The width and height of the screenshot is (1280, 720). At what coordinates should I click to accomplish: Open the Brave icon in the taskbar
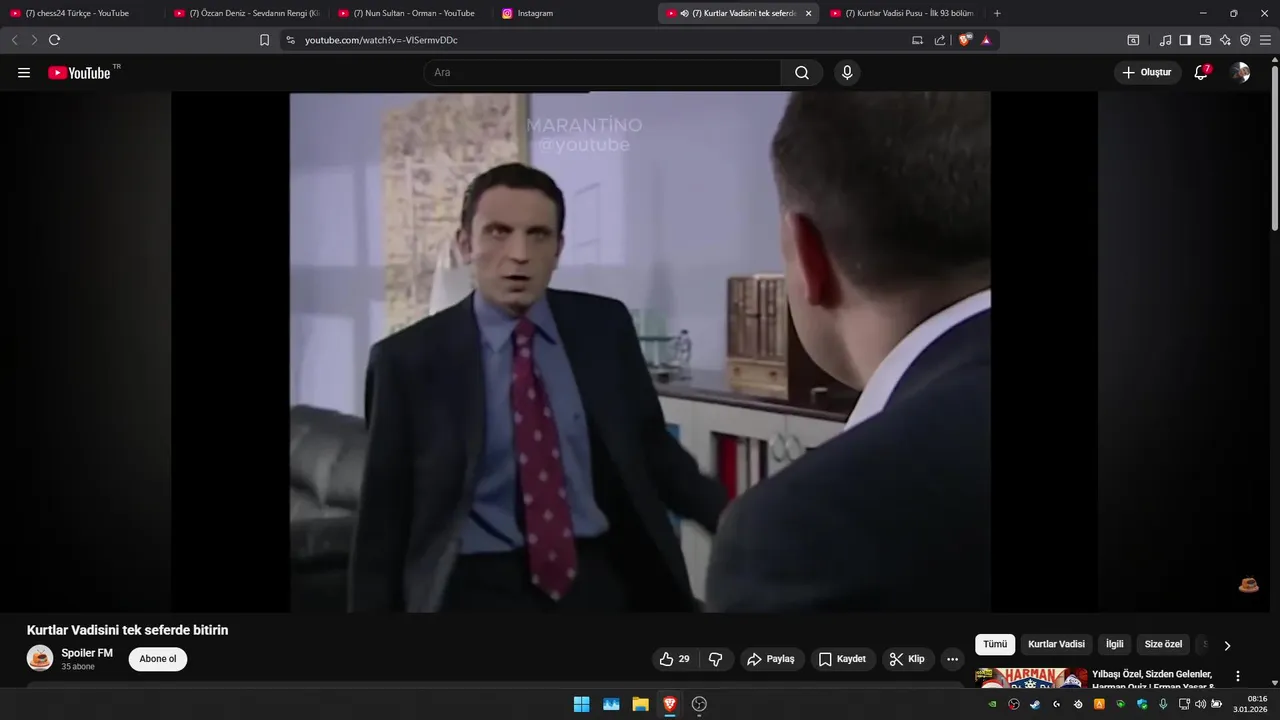tap(670, 704)
